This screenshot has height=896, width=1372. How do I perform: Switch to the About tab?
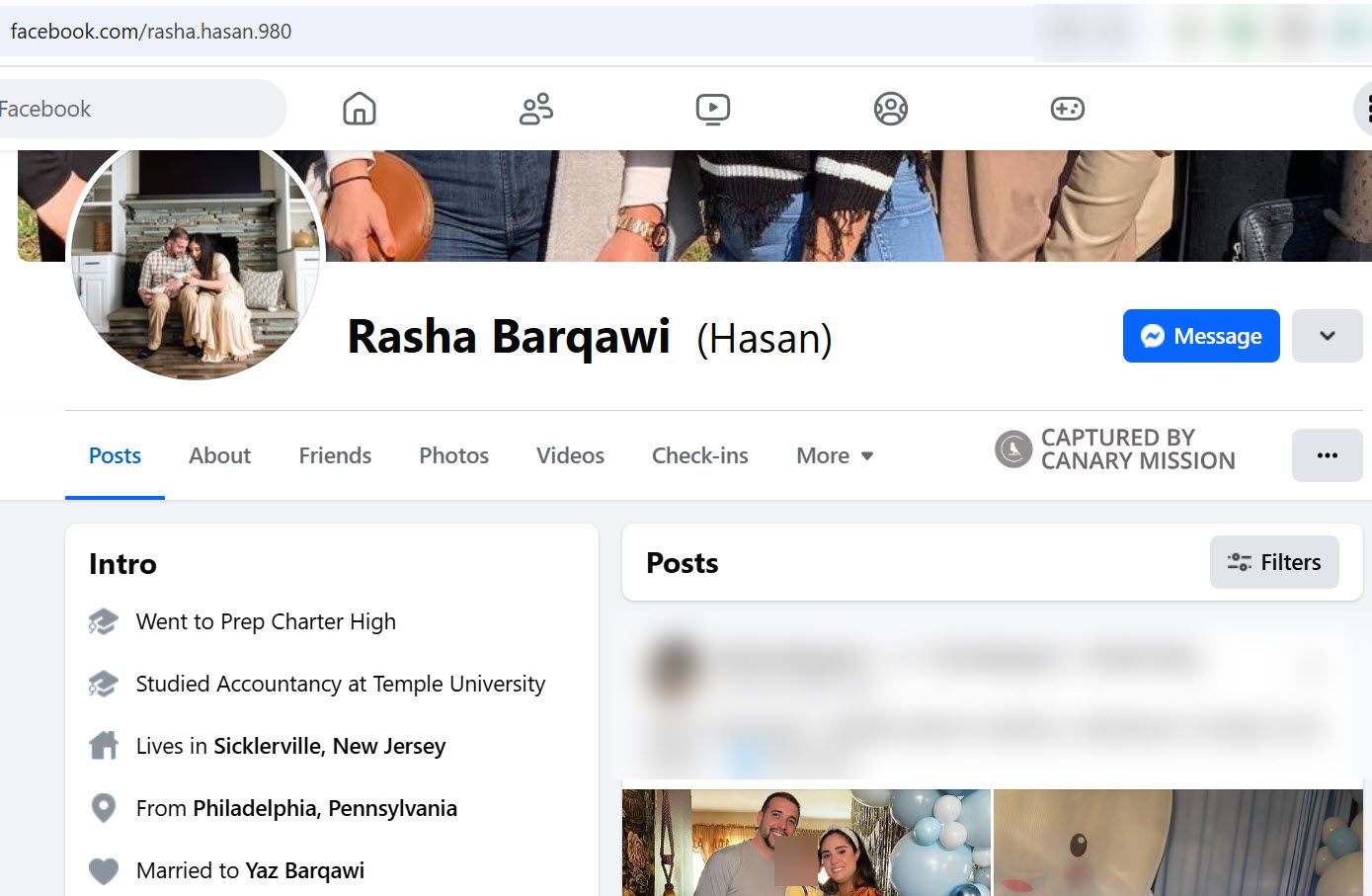(218, 455)
